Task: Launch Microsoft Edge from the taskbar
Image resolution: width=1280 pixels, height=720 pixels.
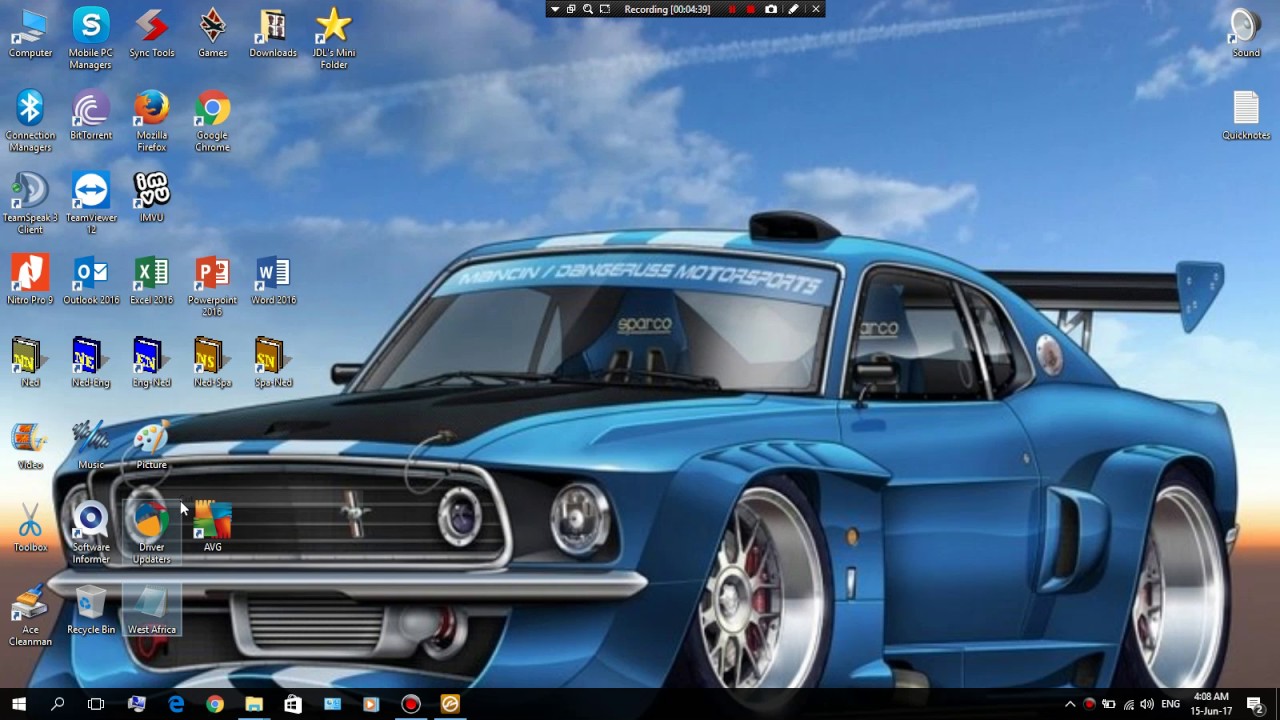Action: point(176,704)
